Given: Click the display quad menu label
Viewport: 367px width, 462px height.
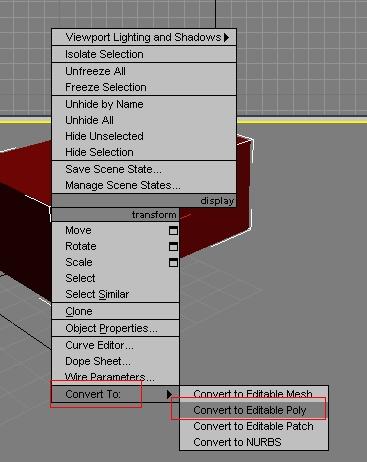Looking at the screenshot, I should (x=217, y=201).
